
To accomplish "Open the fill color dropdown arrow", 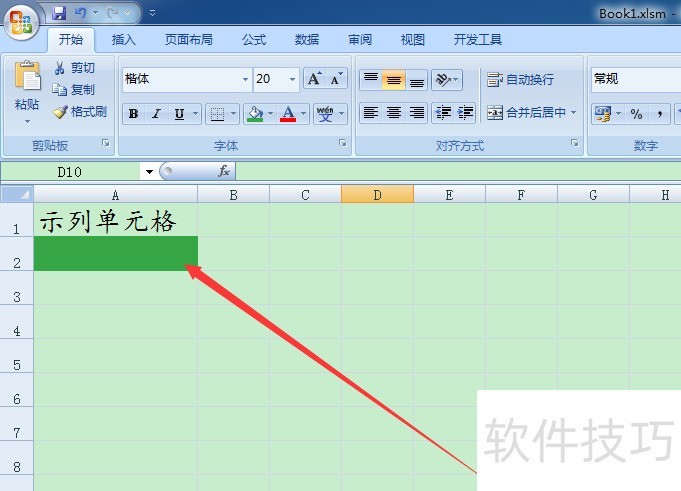I will (x=271, y=114).
